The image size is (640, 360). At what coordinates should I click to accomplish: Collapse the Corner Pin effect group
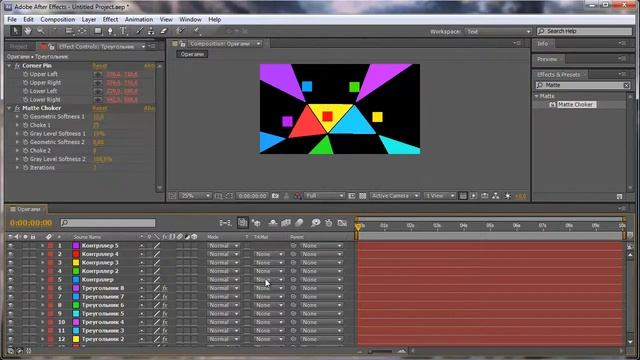(9, 66)
